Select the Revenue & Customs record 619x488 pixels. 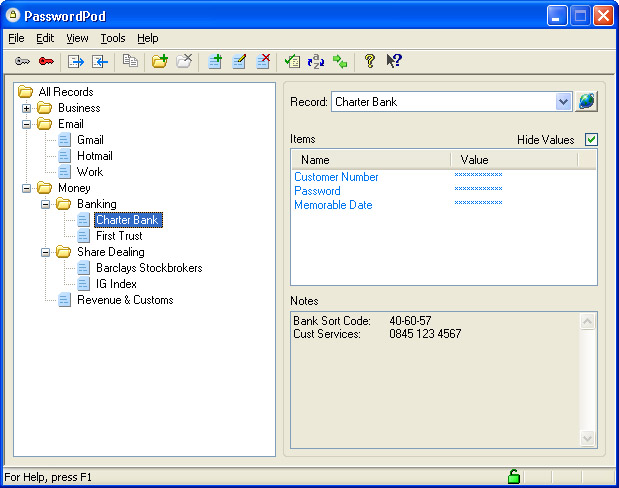pyautogui.click(x=125, y=300)
